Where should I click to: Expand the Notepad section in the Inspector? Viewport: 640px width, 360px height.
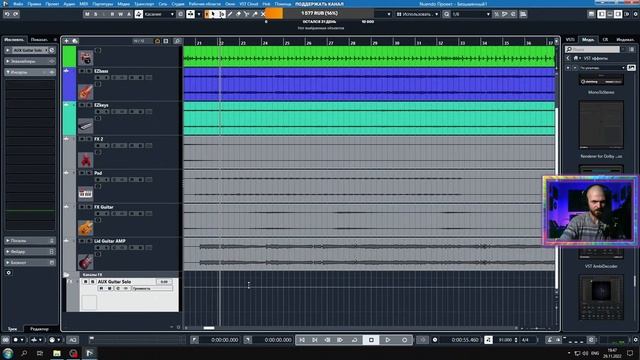point(29,262)
